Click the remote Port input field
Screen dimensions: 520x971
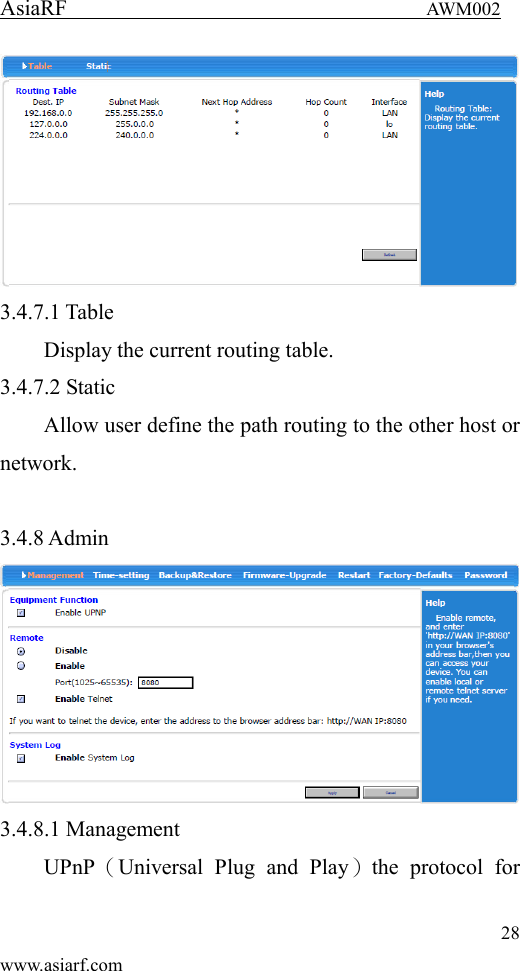pos(165,682)
